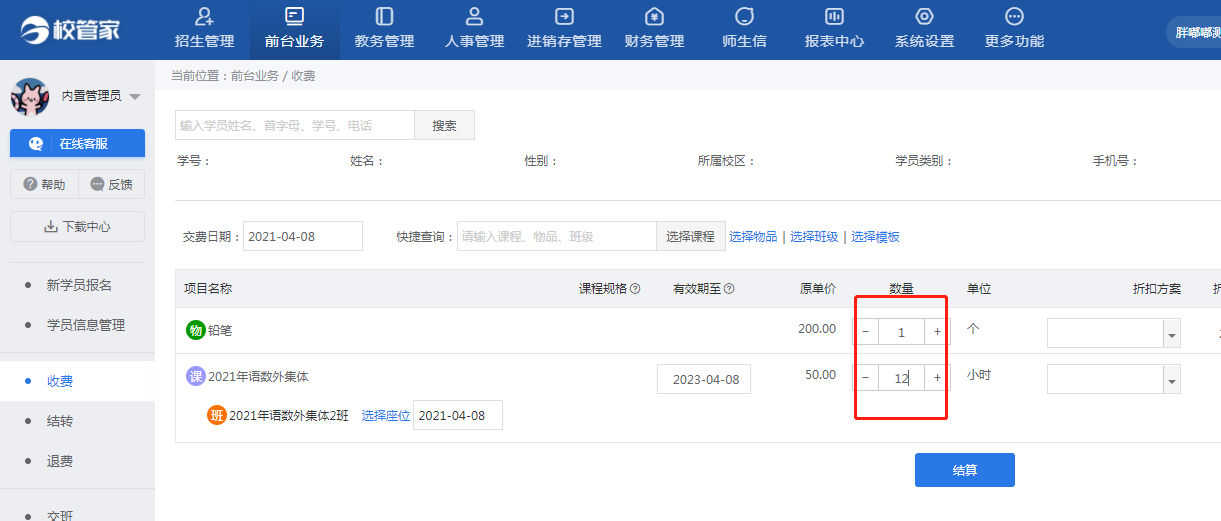Click the 帮助 help button
Viewport: 1221px width, 521px height.
click(x=43, y=184)
